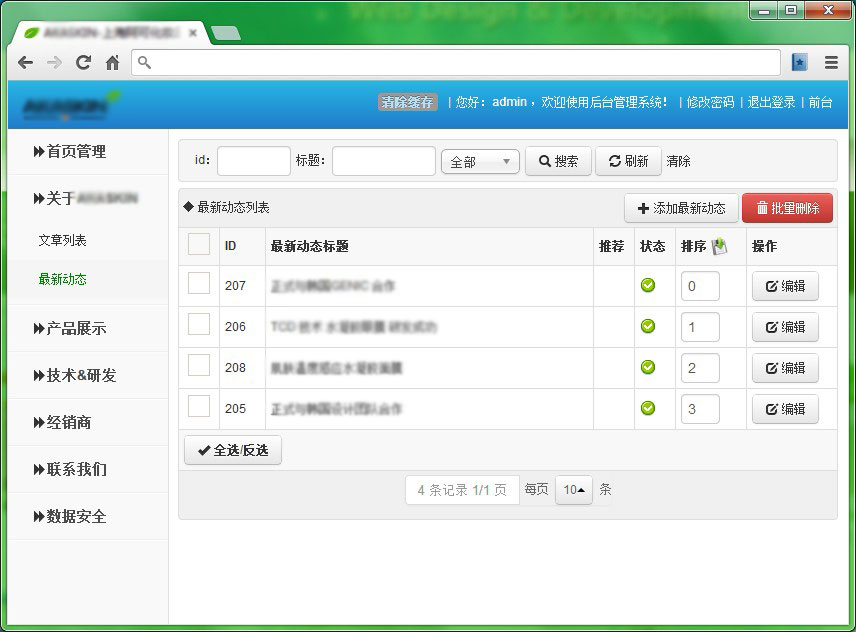Click the 修改密码 link in header
This screenshot has width=856, height=632.
coord(710,102)
